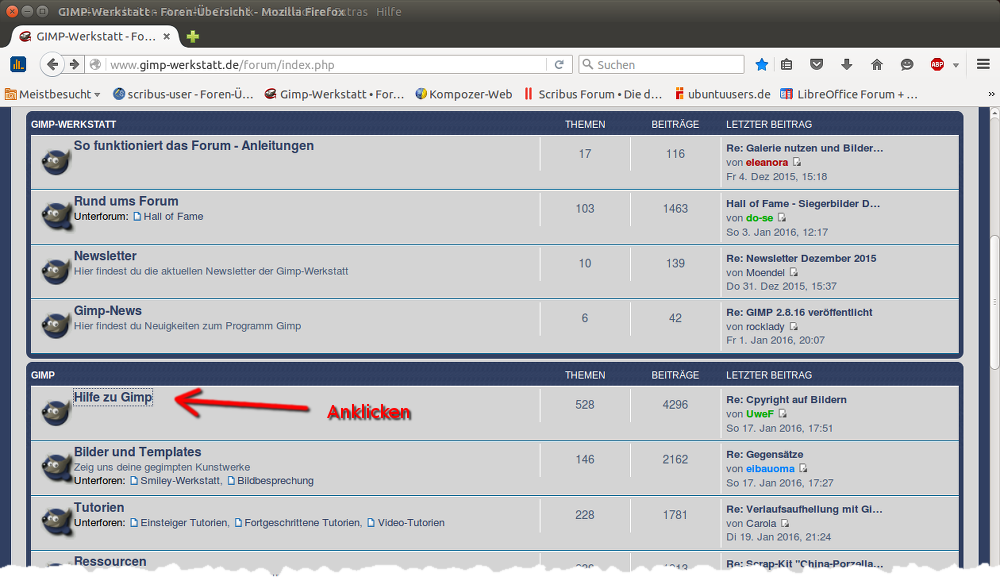View latest post icon next to do-se
This screenshot has height=578, width=1000.
tap(781, 218)
